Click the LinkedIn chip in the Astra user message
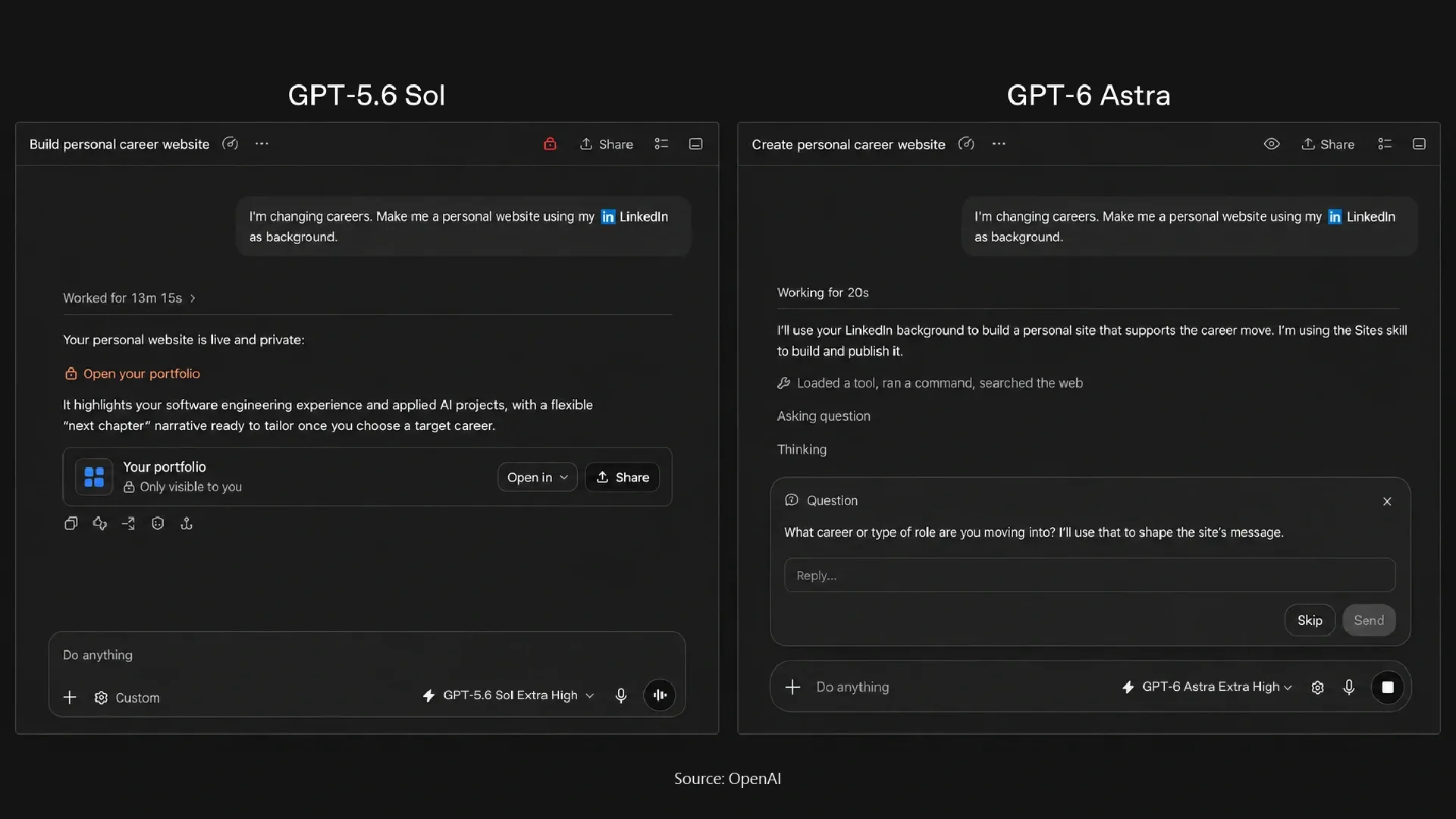 [1361, 217]
